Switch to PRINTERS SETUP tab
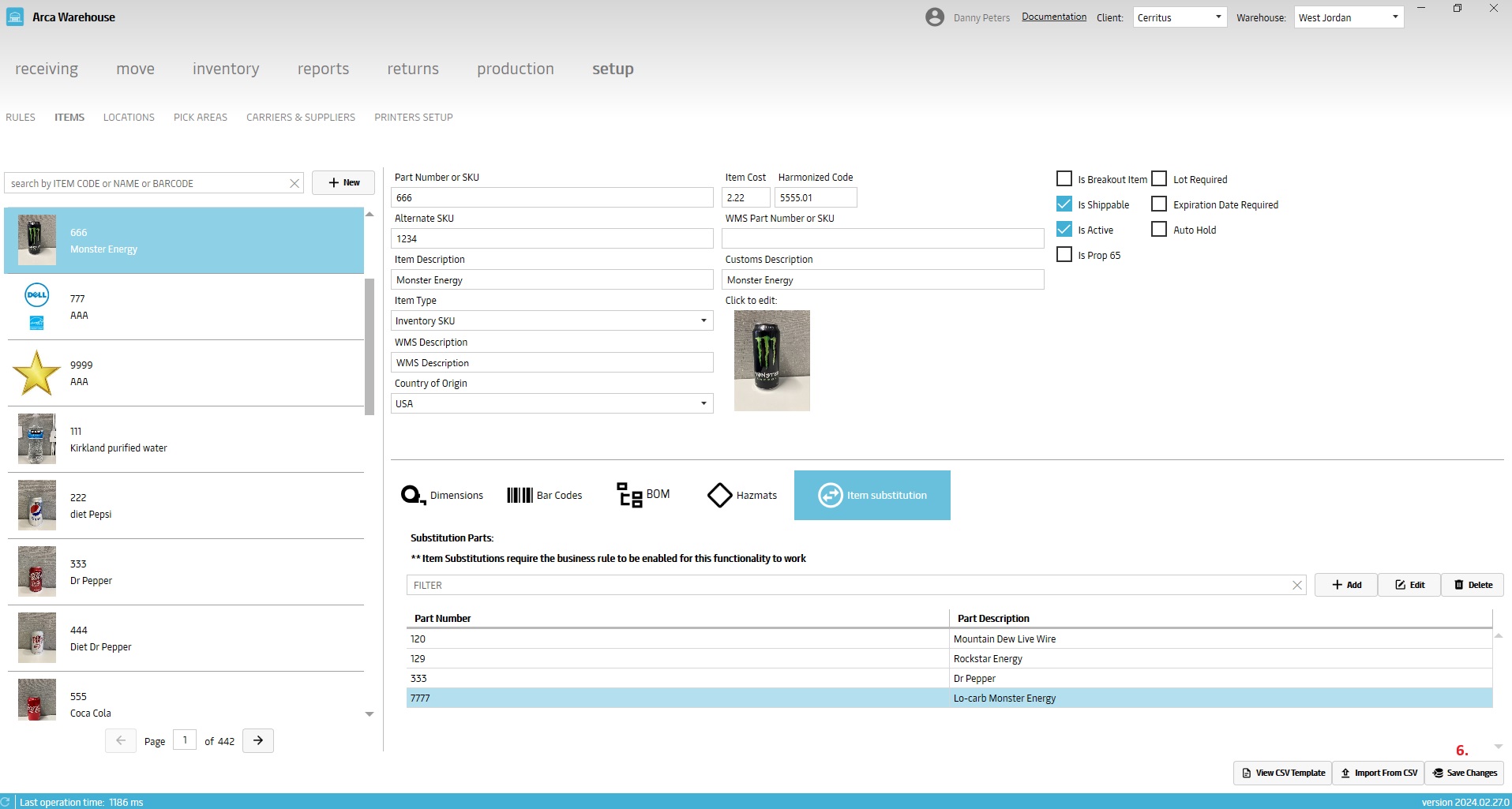This screenshot has height=809, width=1512. point(414,117)
